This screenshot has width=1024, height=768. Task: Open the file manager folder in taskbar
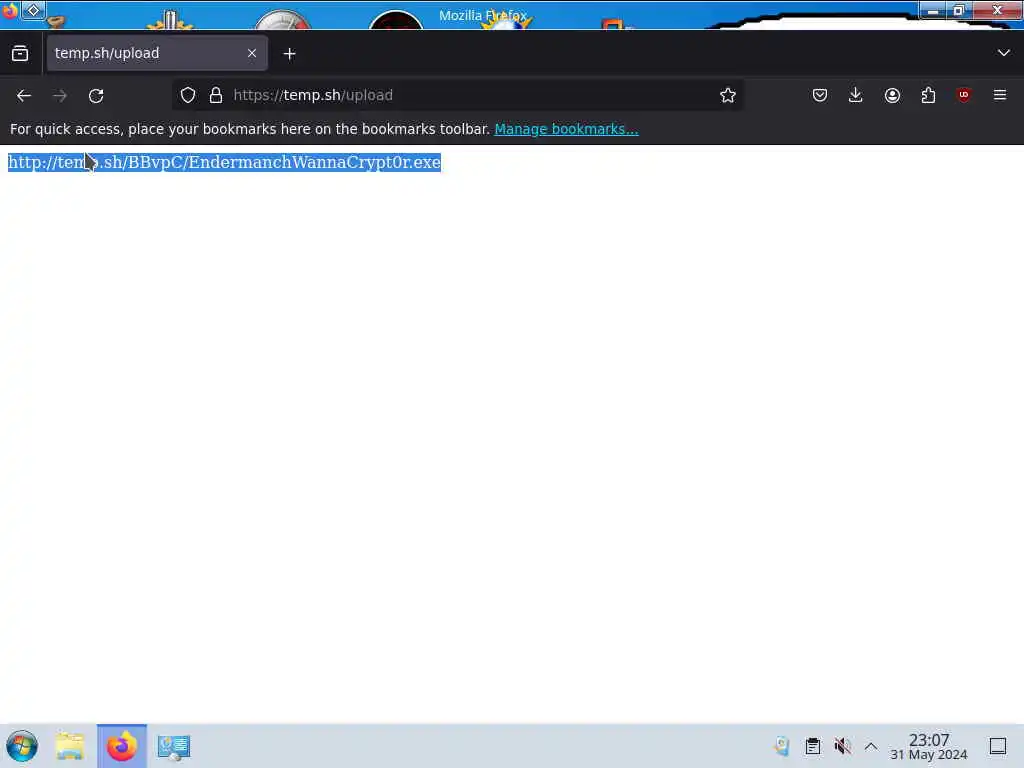pyautogui.click(x=70, y=746)
